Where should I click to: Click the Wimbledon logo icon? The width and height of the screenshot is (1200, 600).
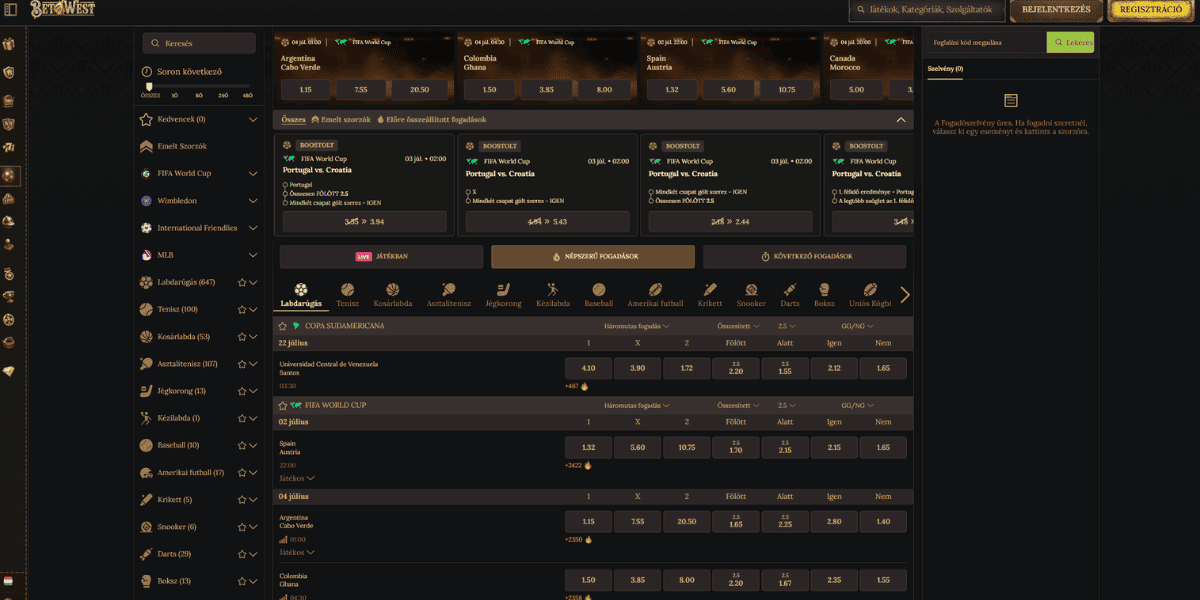[x=147, y=200]
